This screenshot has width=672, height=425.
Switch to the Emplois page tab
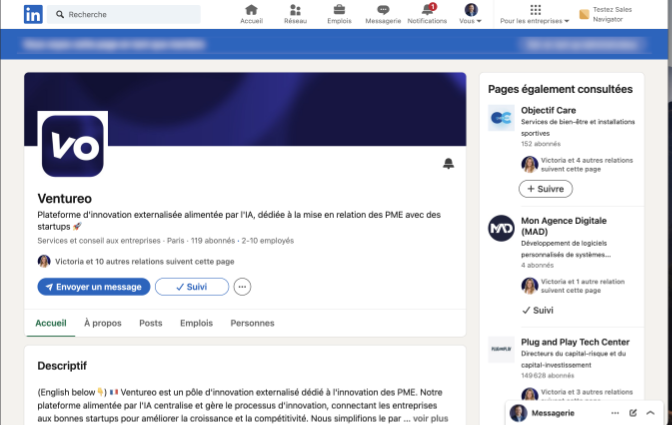[196, 323]
